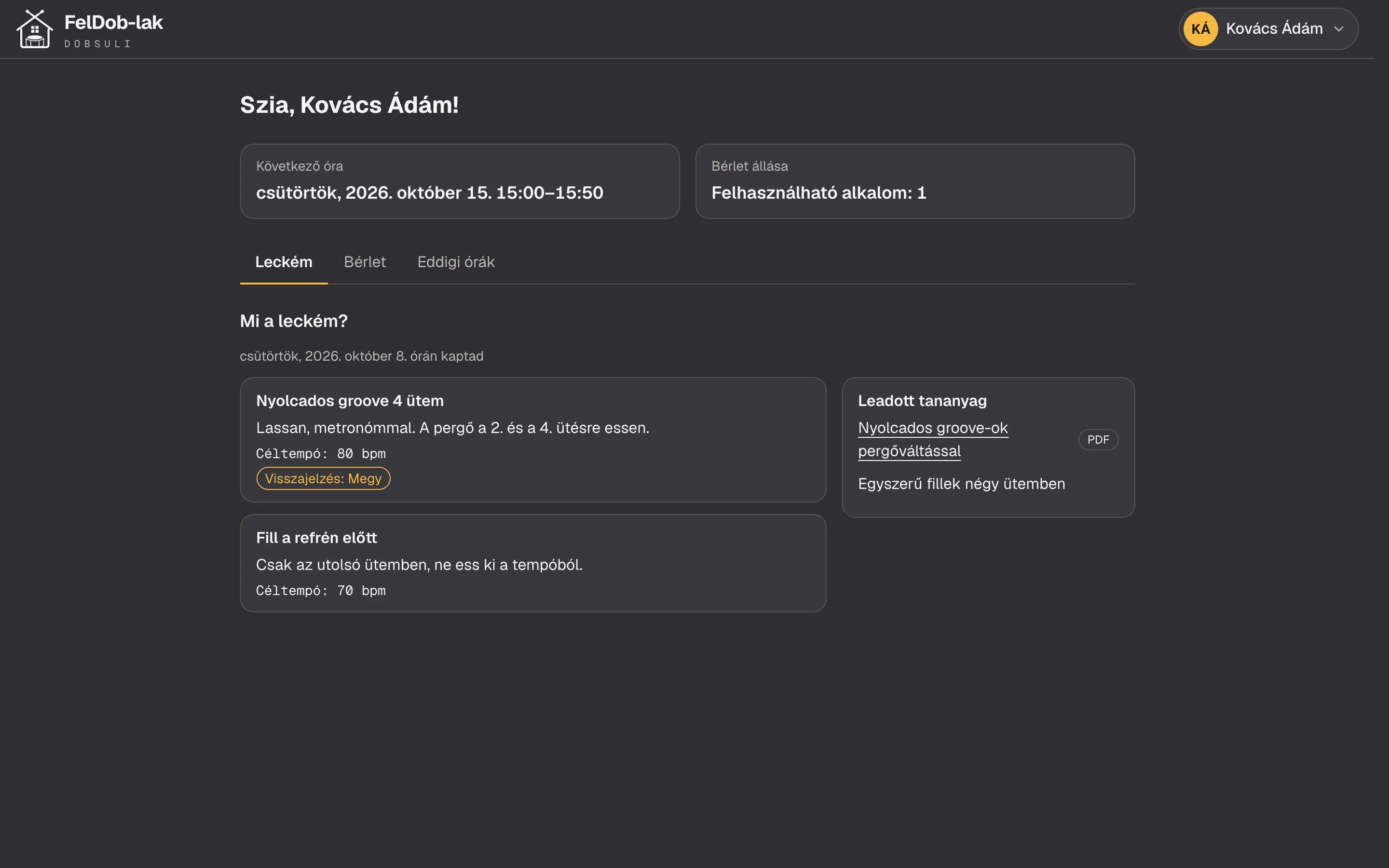Click the Visszajelzés: Megy badge
1389x868 pixels.
pos(323,478)
